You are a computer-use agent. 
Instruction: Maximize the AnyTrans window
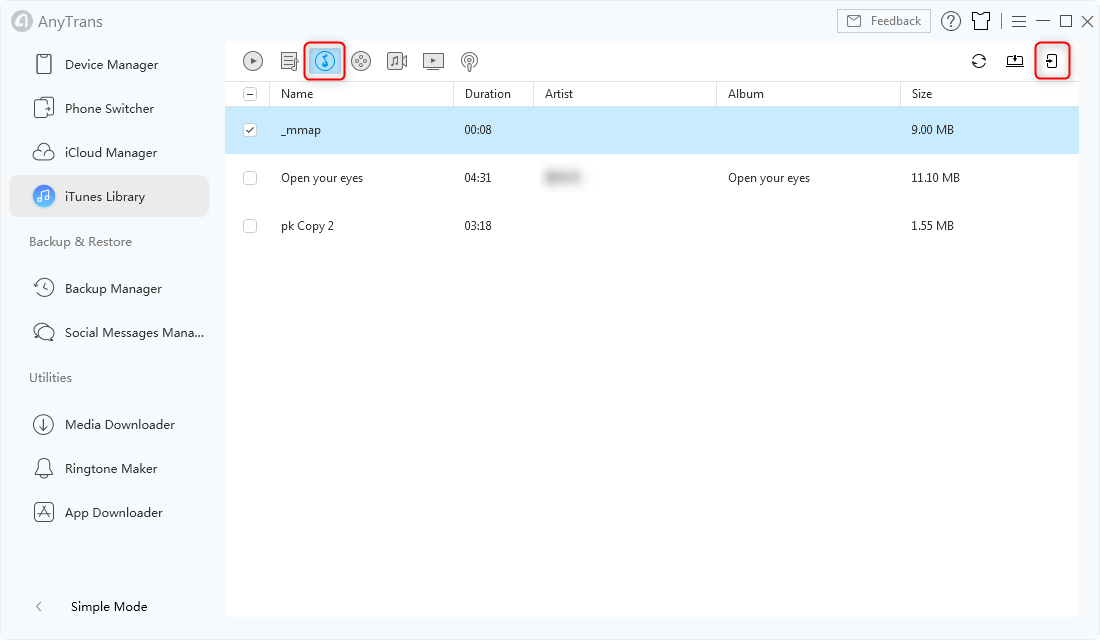click(1066, 21)
